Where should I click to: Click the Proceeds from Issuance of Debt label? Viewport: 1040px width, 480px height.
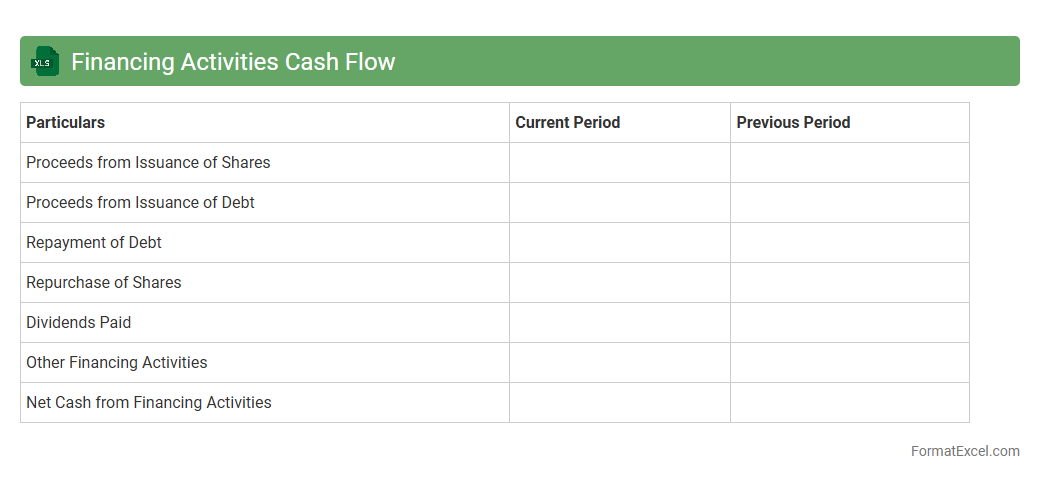click(140, 203)
